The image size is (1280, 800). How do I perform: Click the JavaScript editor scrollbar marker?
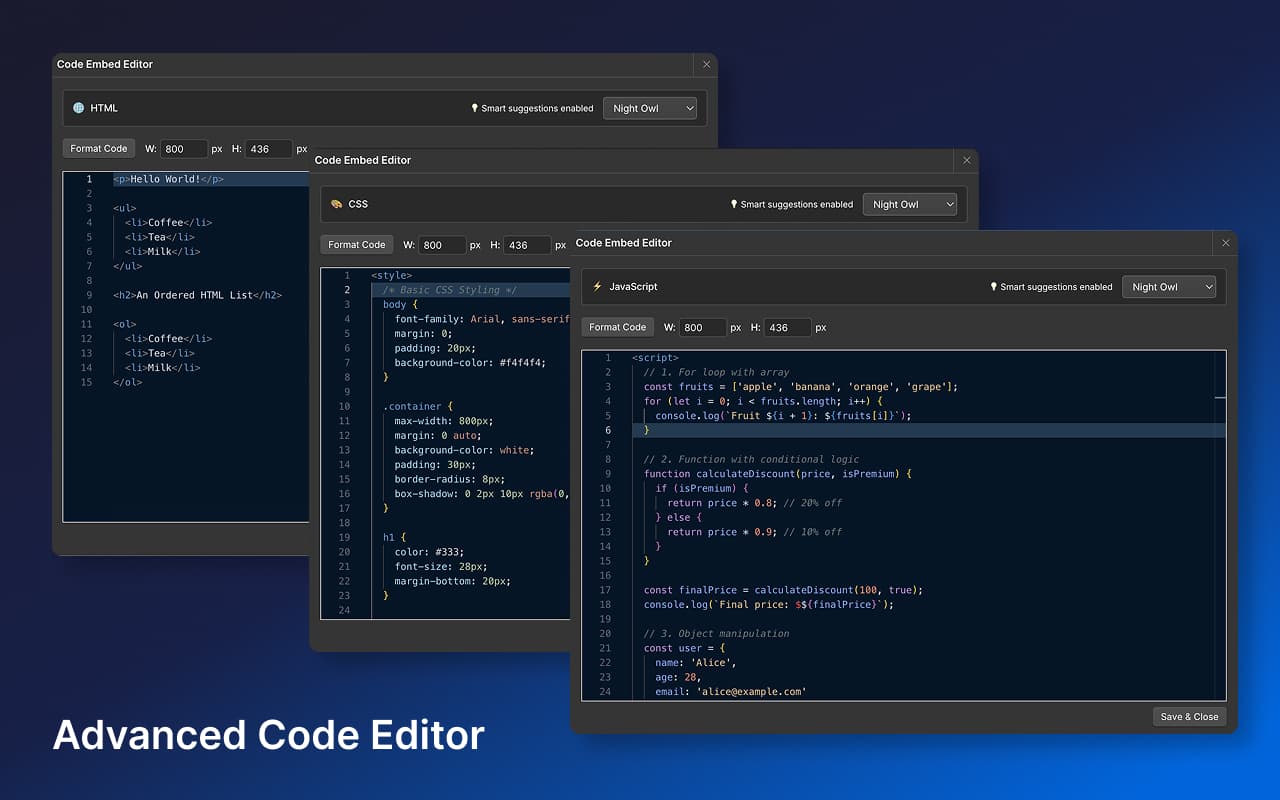point(1220,397)
